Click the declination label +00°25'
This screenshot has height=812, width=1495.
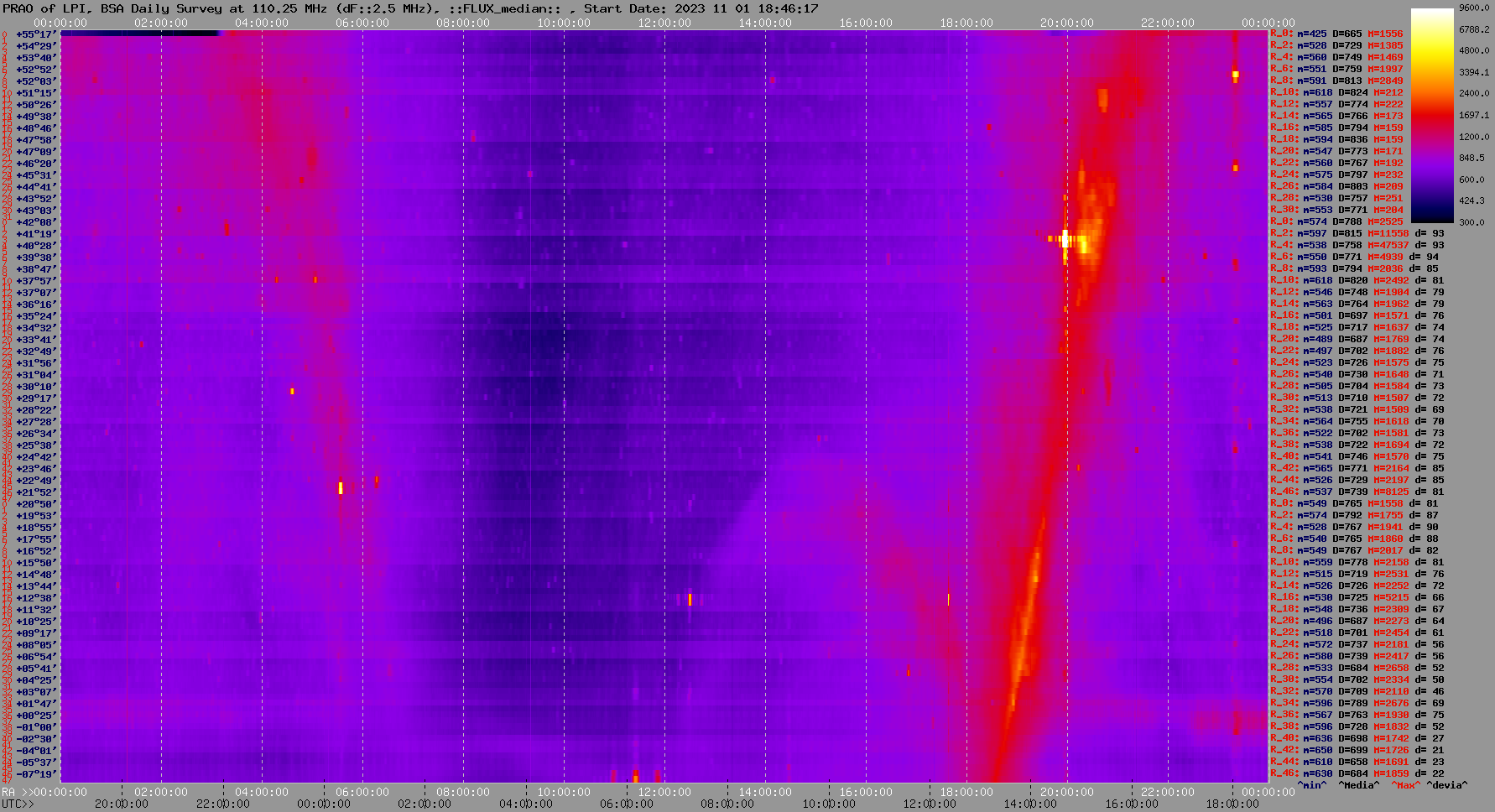click(x=36, y=716)
